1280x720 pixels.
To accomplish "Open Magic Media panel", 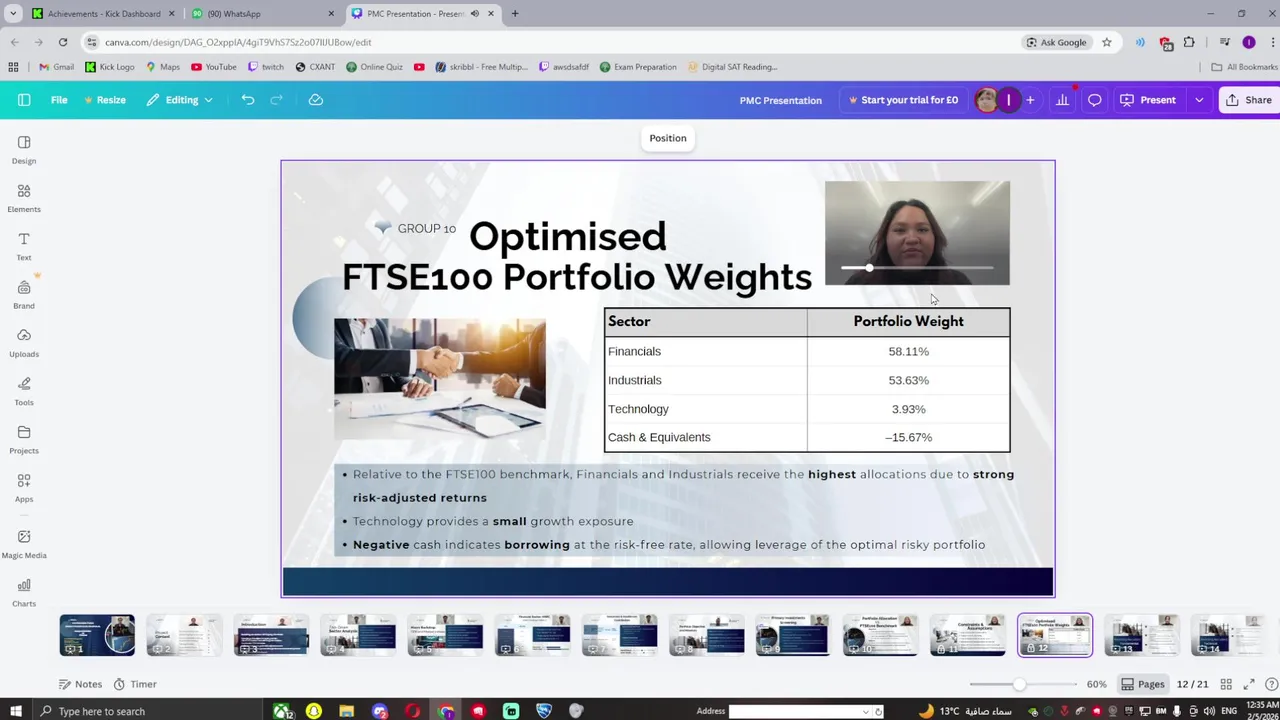I will [x=24, y=543].
